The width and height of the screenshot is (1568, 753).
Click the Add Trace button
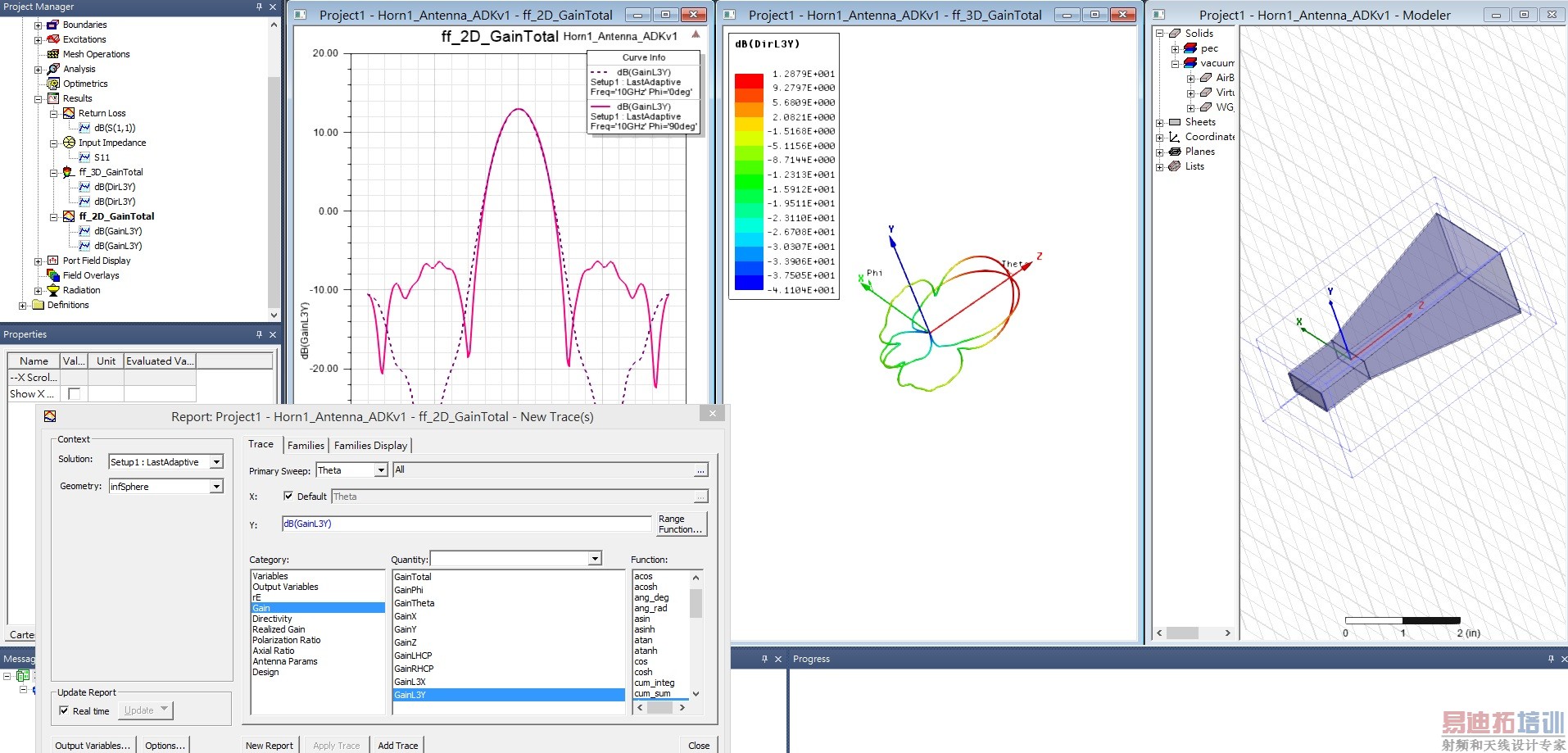(x=397, y=745)
